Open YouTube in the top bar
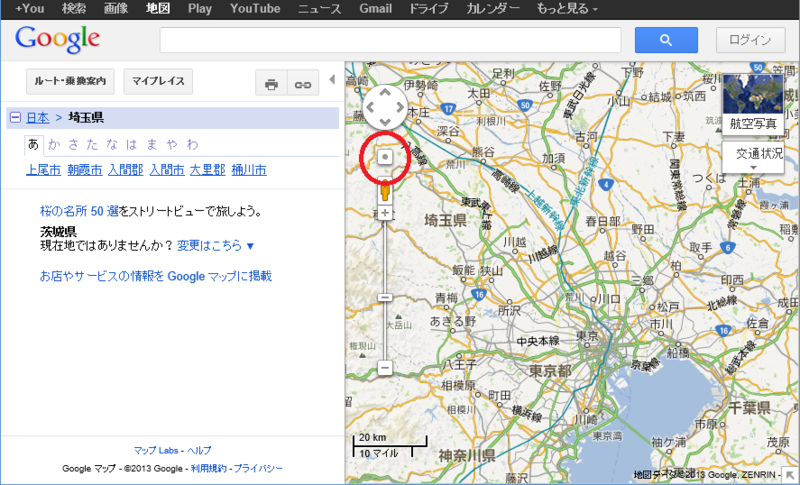800x485 pixels. [255, 9]
